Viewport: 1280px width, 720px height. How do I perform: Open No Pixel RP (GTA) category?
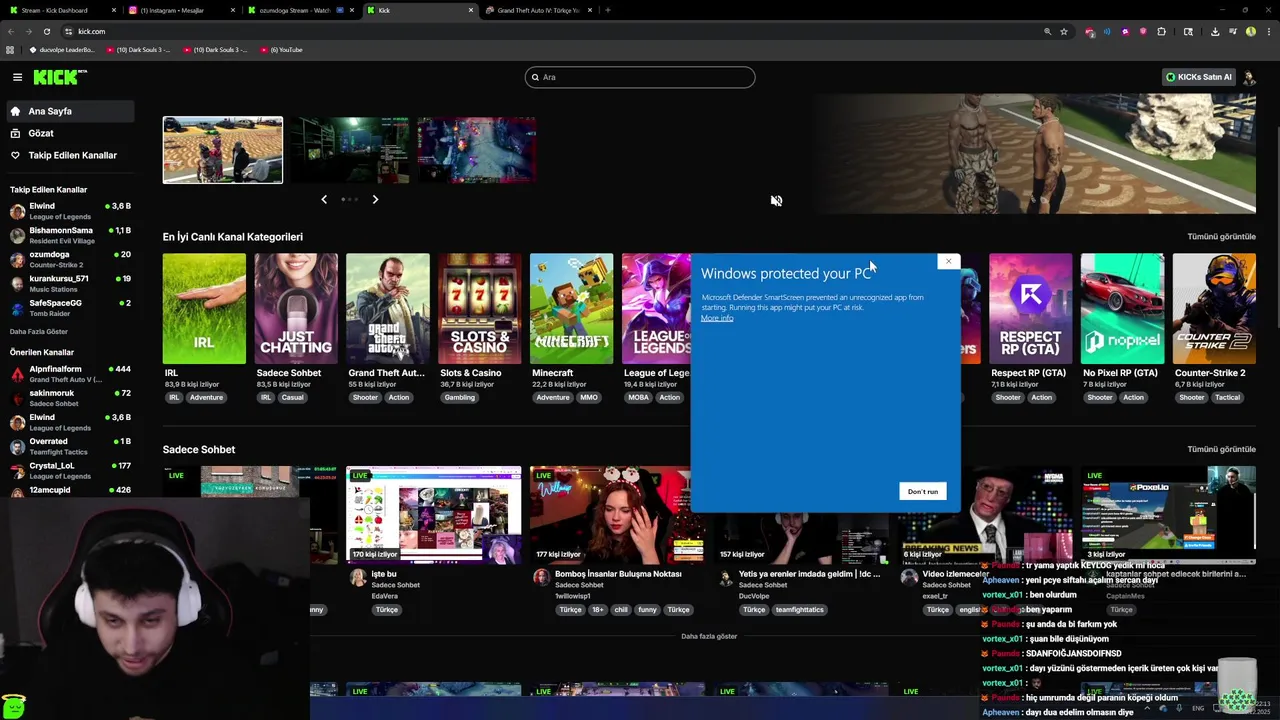pos(1122,309)
